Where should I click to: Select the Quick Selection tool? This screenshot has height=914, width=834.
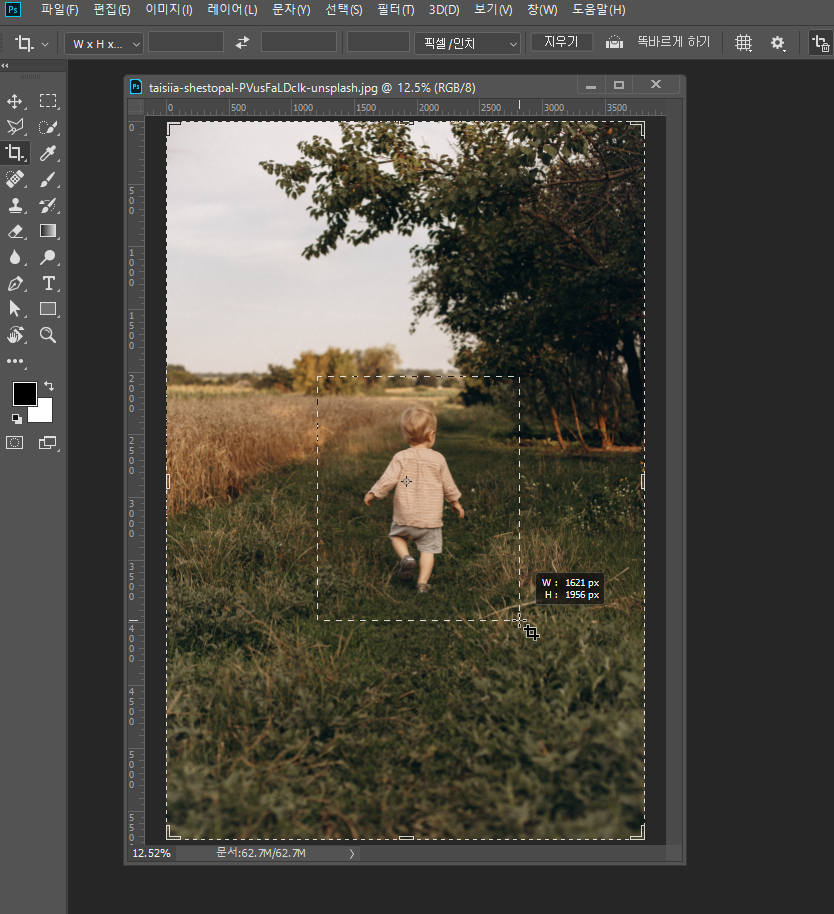[x=48, y=127]
